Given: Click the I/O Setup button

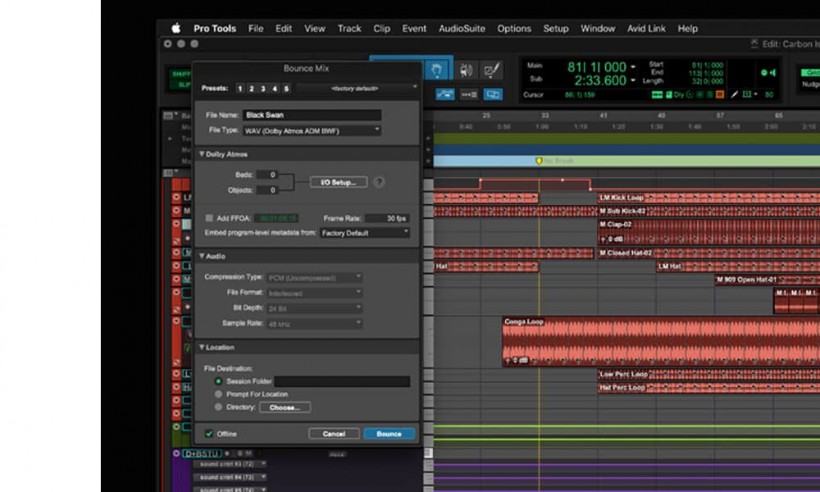Looking at the screenshot, I should (338, 182).
